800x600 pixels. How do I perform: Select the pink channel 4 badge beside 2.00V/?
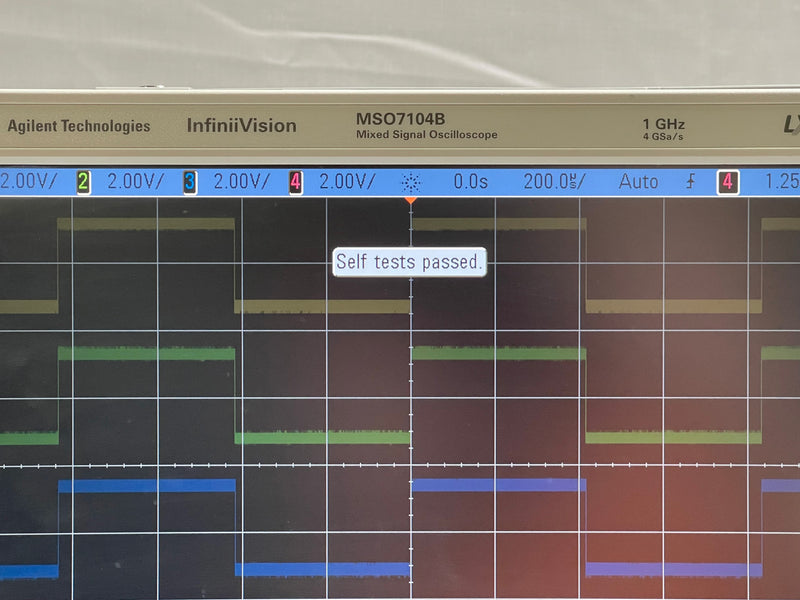tap(295, 182)
